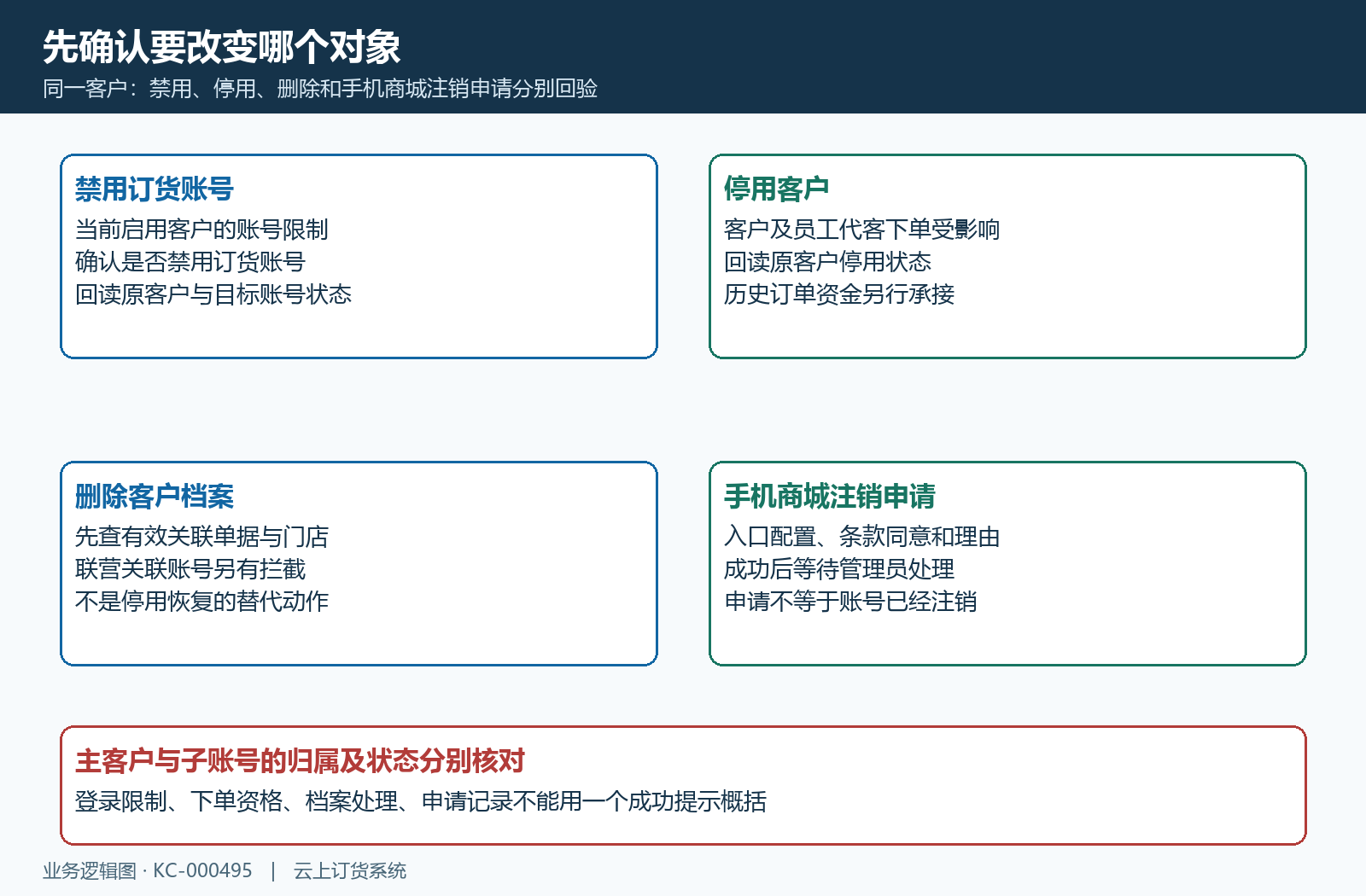The width and height of the screenshot is (1366, 896).
Task: Click the line 入口配置、条款同意和理由
Action: (x=862, y=537)
